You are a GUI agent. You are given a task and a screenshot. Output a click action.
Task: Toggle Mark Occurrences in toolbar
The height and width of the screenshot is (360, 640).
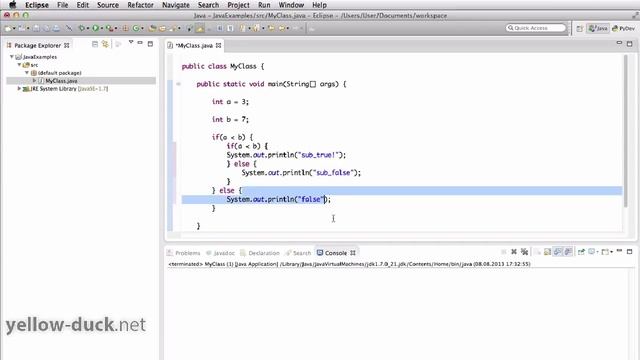[200, 28]
